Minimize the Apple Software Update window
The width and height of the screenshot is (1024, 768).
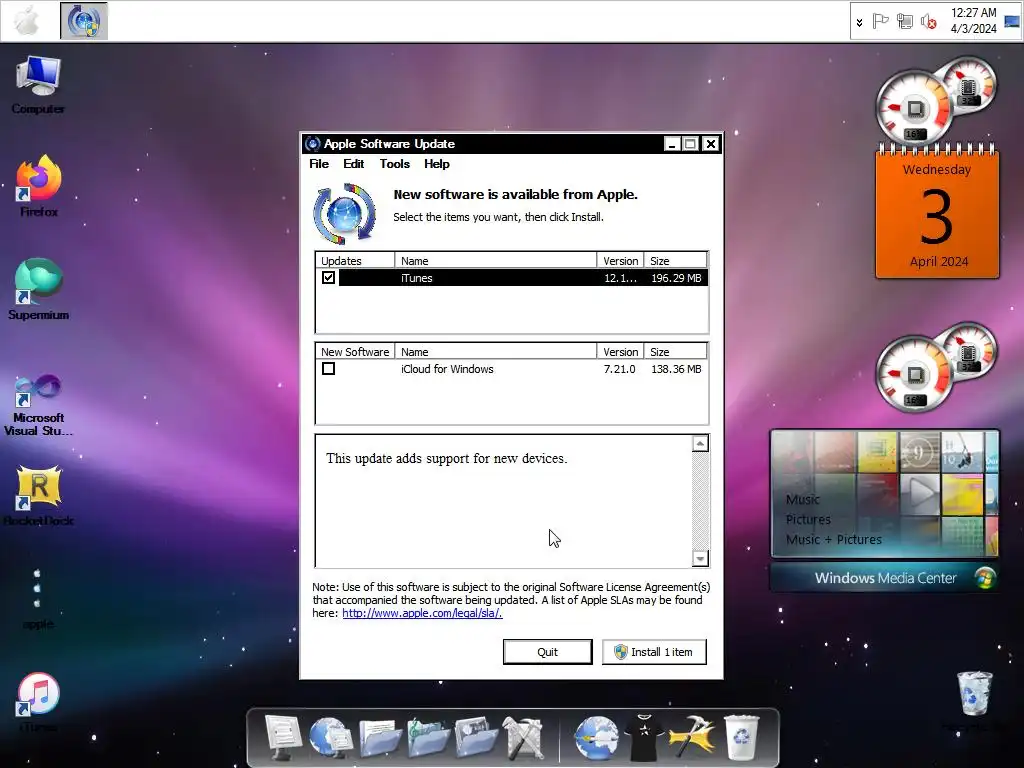click(672, 144)
